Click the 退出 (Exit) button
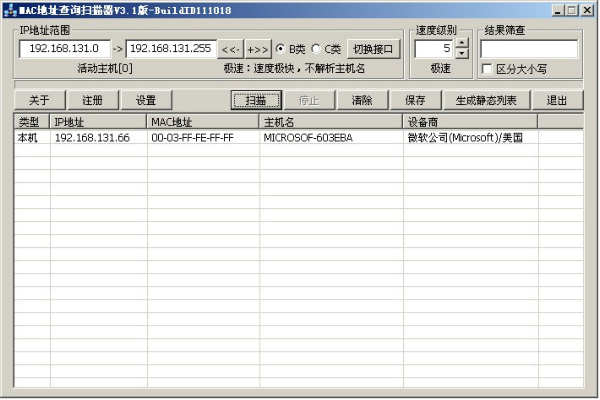 [557, 100]
